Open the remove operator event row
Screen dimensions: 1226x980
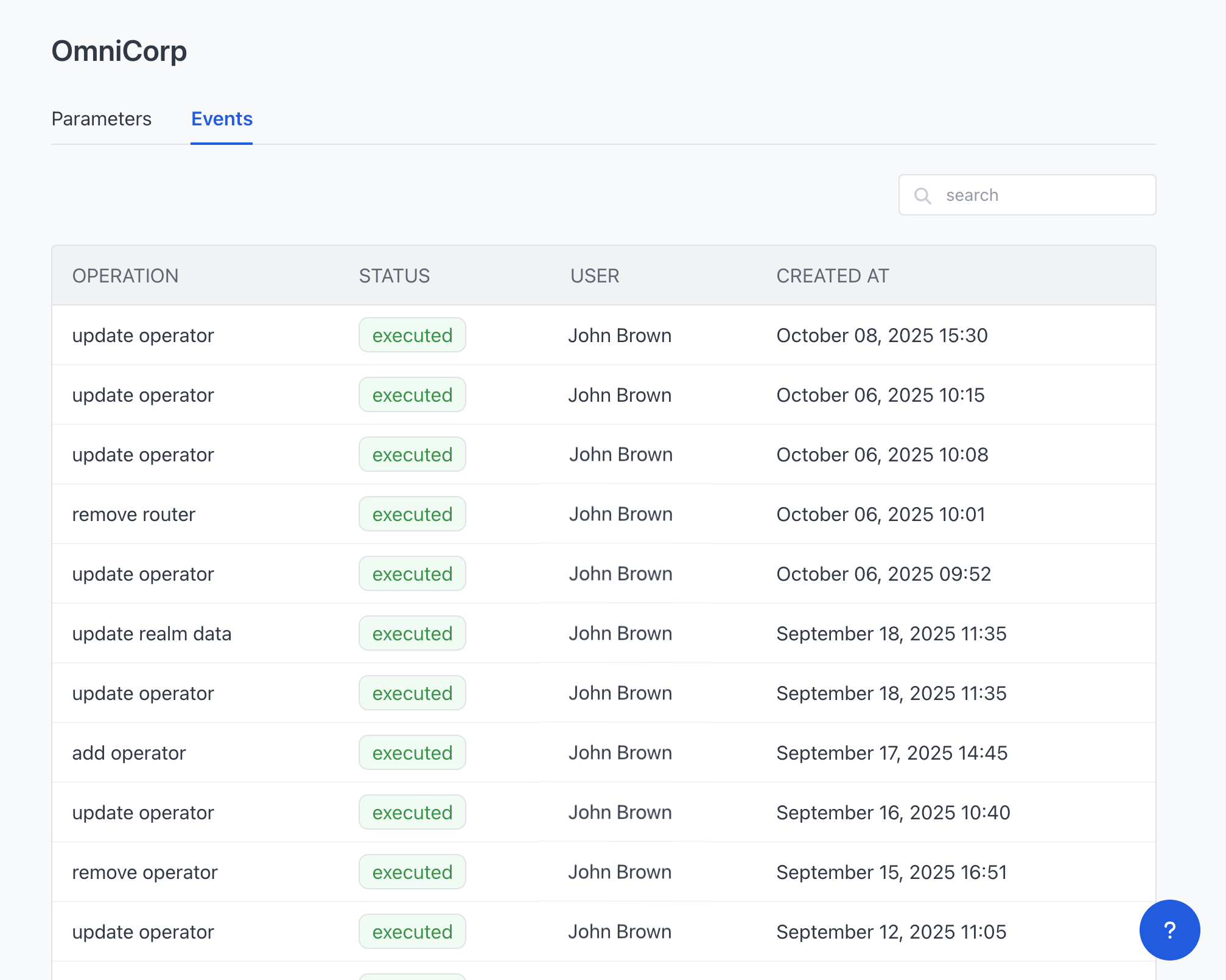[145, 872]
